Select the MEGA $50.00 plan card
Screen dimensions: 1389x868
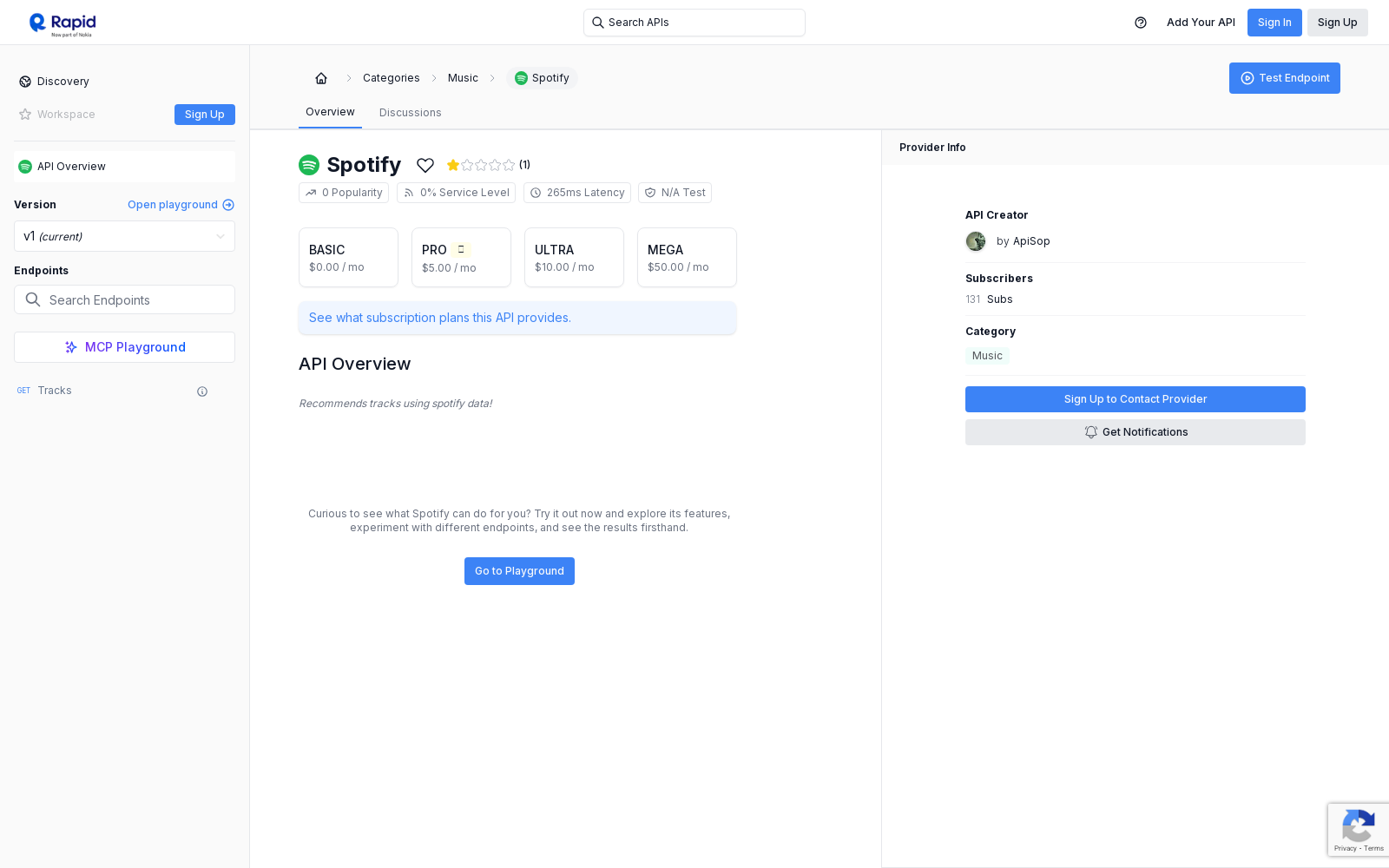click(687, 257)
